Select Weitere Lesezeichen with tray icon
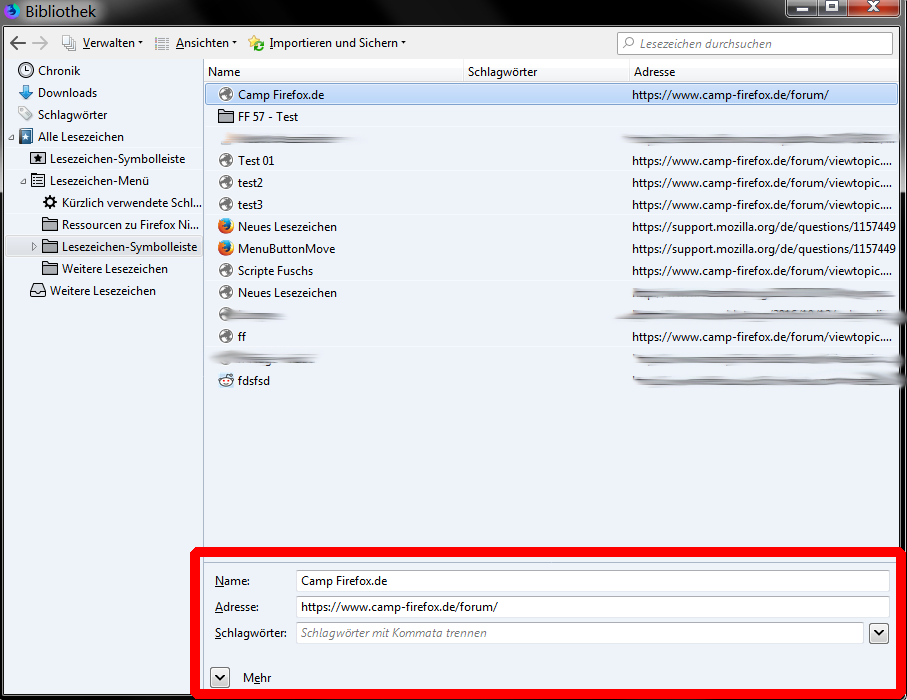 tap(102, 290)
